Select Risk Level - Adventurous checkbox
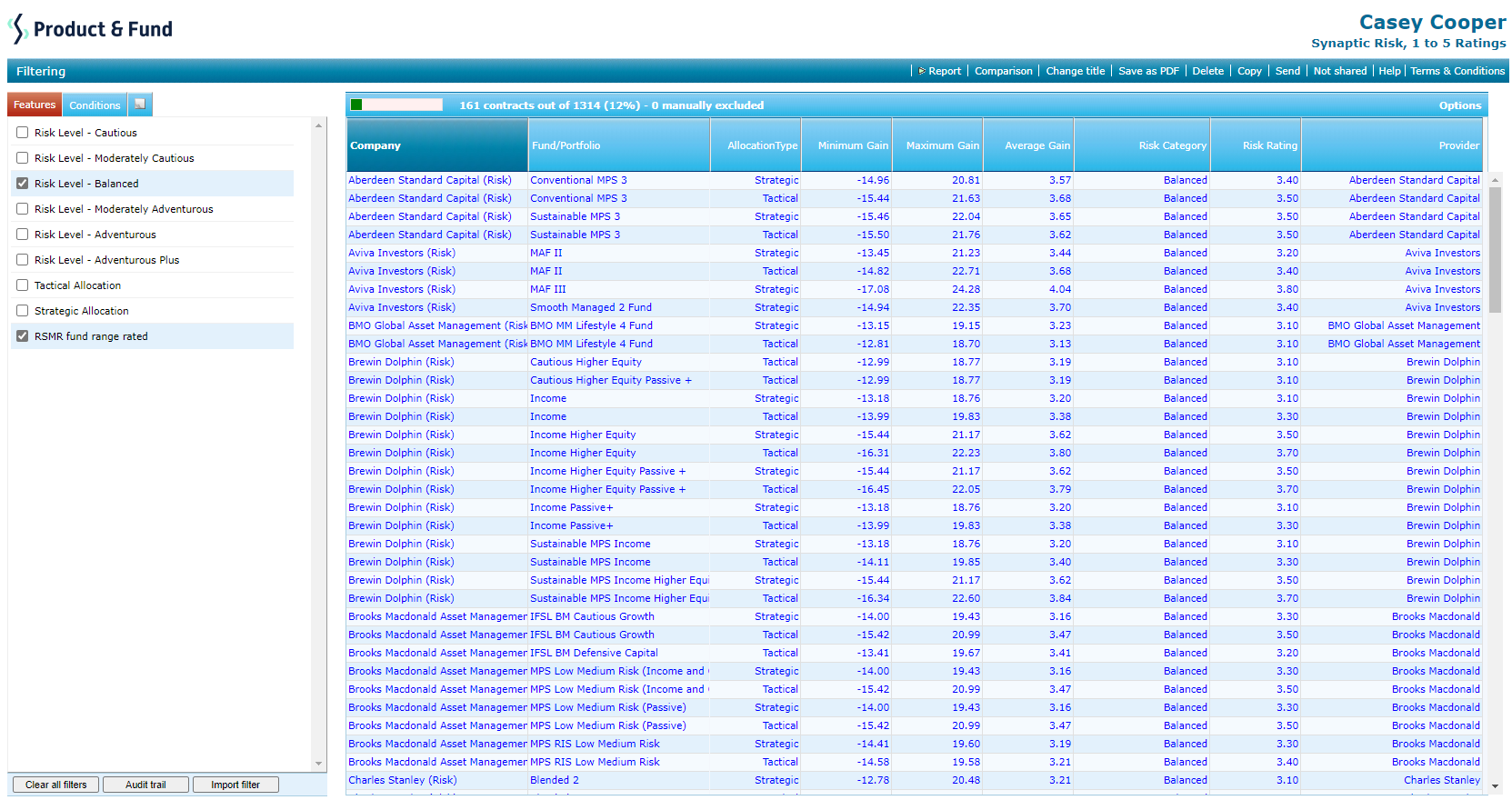 [23, 234]
